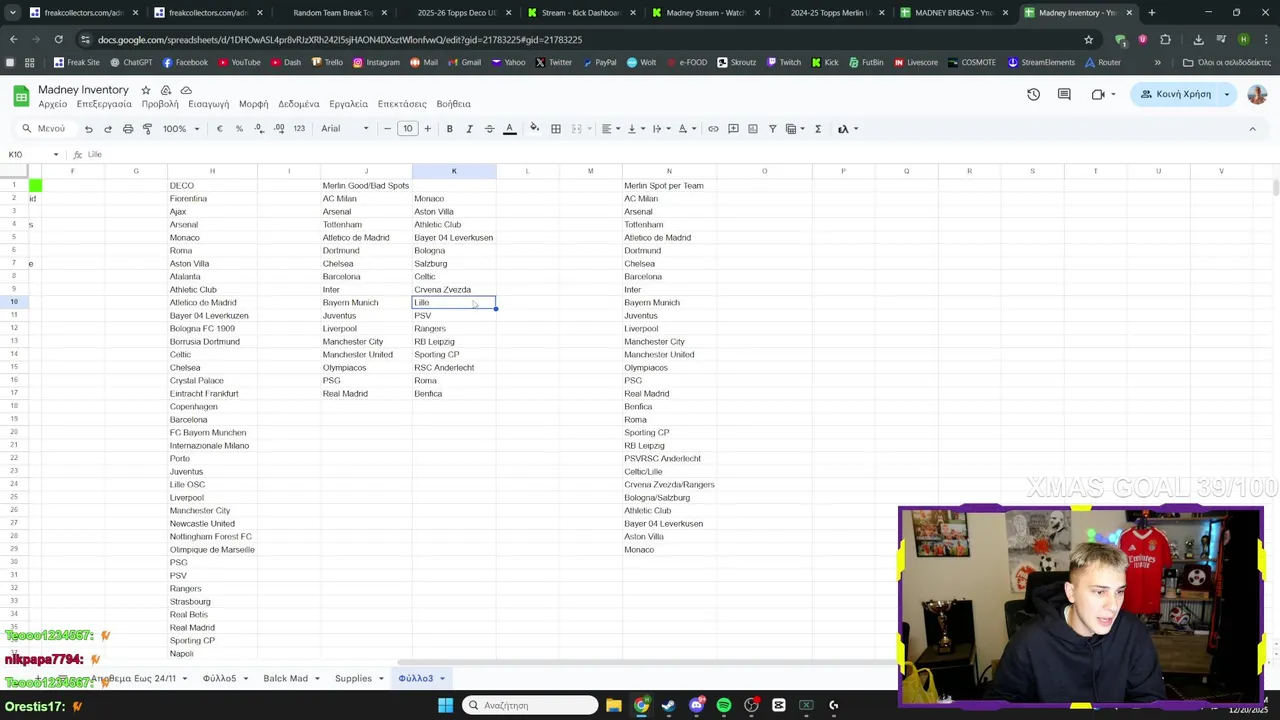1280x720 pixels.
Task: Click the Redo icon in the toolbar
Action: [x=108, y=129]
